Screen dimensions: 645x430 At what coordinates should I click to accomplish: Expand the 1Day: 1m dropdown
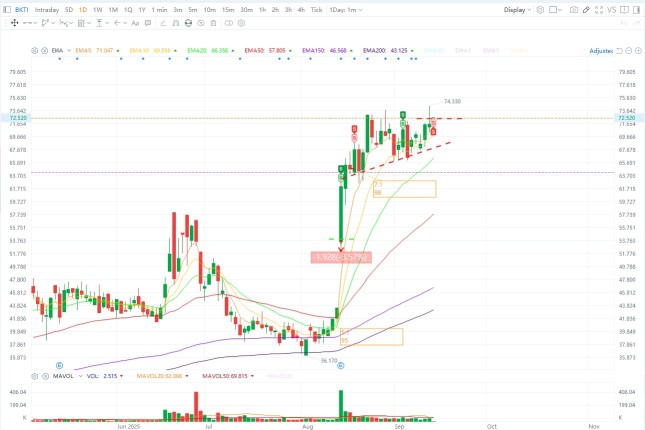coord(346,9)
